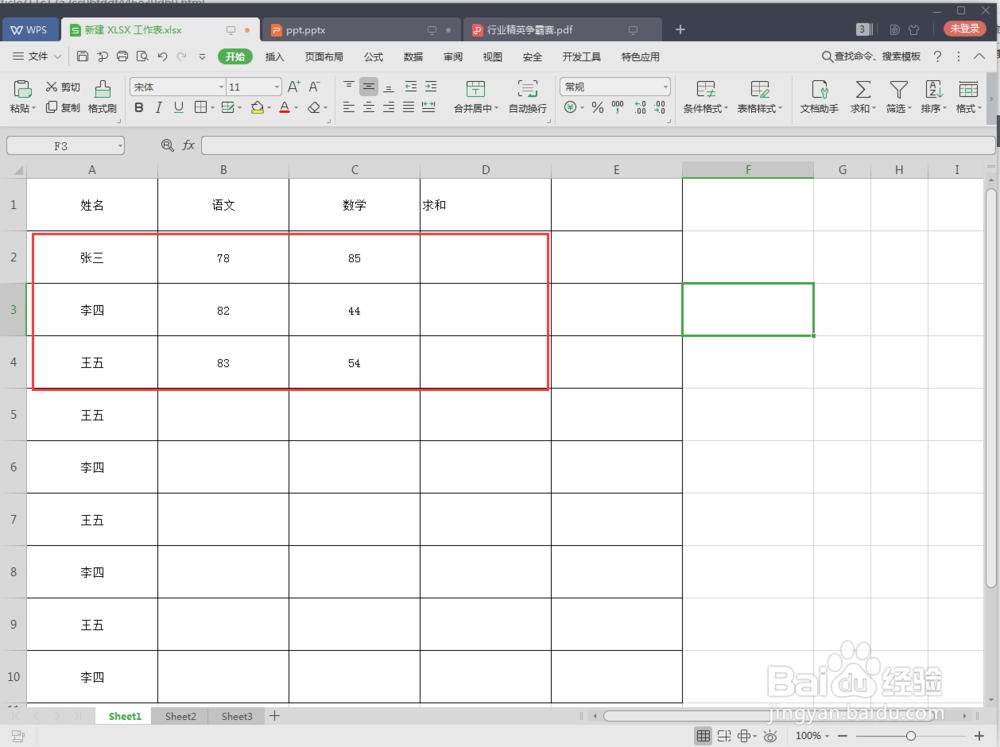The width and height of the screenshot is (1000, 747).
Task: Decrease decimal places
Action: [659, 107]
